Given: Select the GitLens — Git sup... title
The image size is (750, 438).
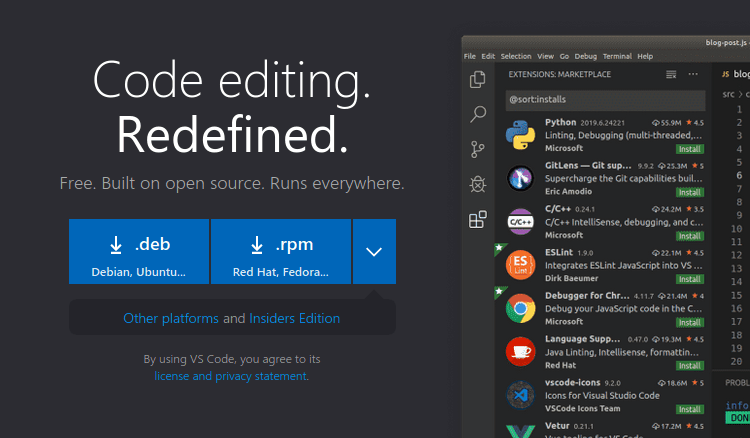Looking at the screenshot, I should (x=588, y=165).
